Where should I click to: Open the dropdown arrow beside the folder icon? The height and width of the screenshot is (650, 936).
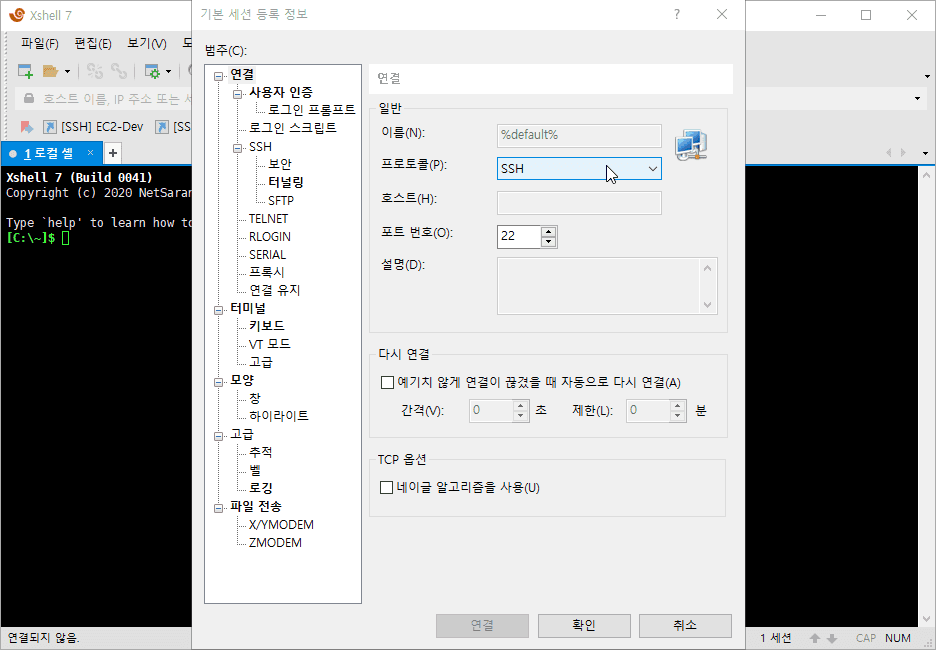click(x=67, y=72)
